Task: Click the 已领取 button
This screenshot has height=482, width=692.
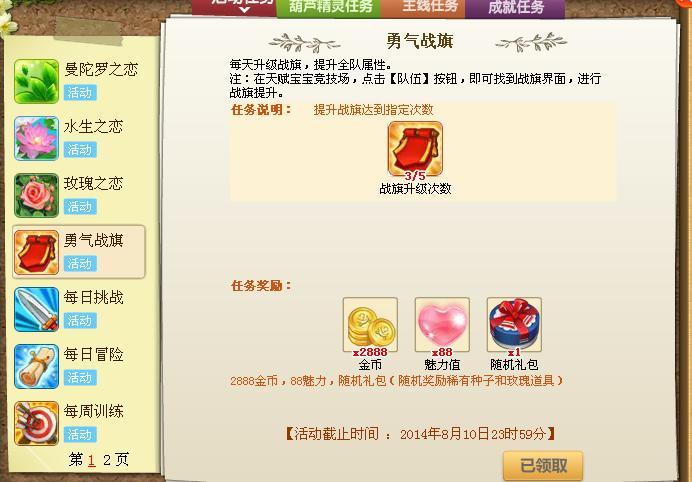Action: pyautogui.click(x=543, y=465)
